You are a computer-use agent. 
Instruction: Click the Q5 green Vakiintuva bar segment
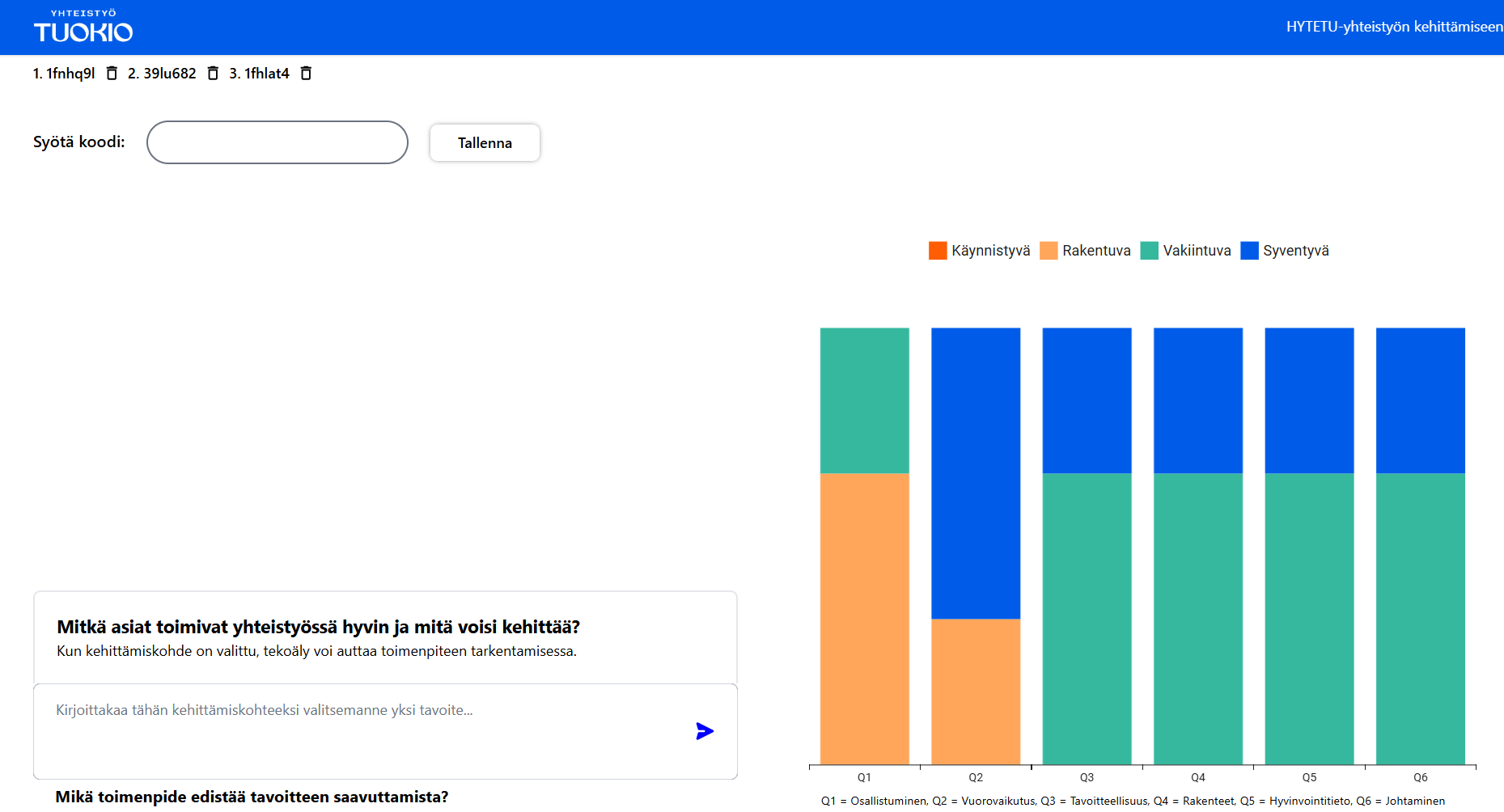[1310, 619]
